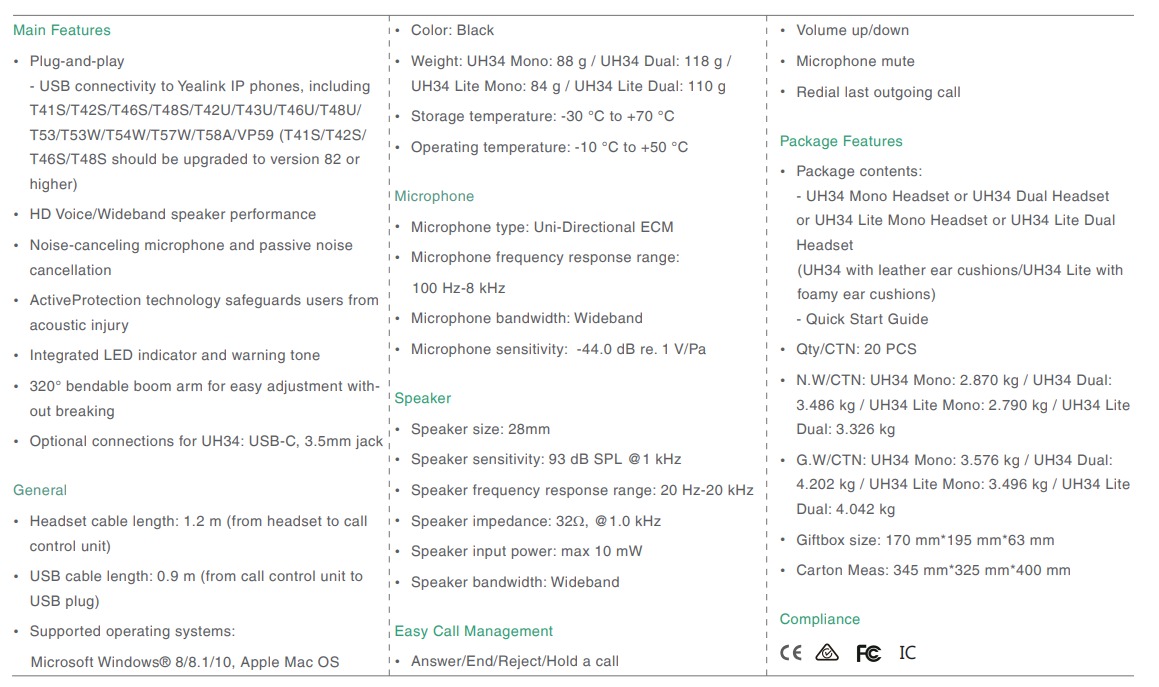Click 'Weight: UH34 Mono: 88 g' line
The image size is (1159, 687).
571,61
